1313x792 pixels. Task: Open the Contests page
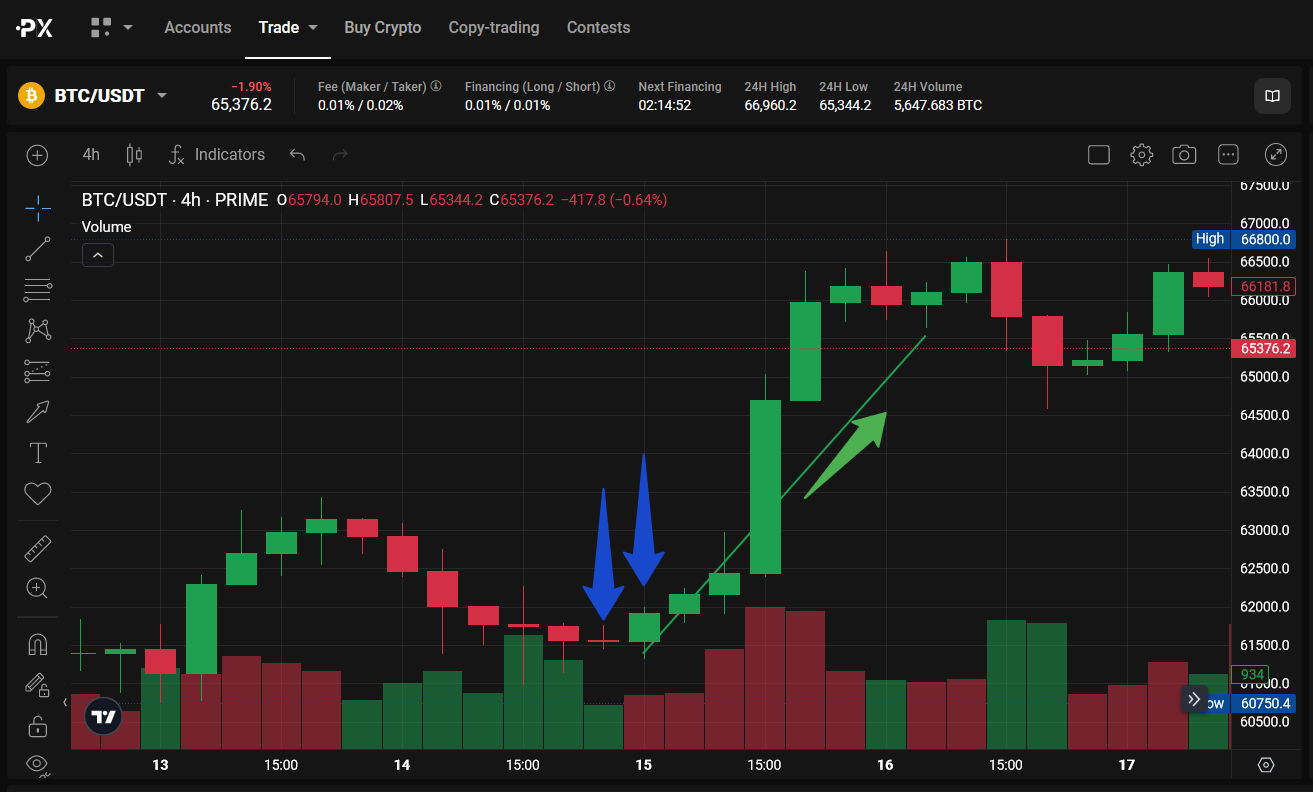(598, 27)
